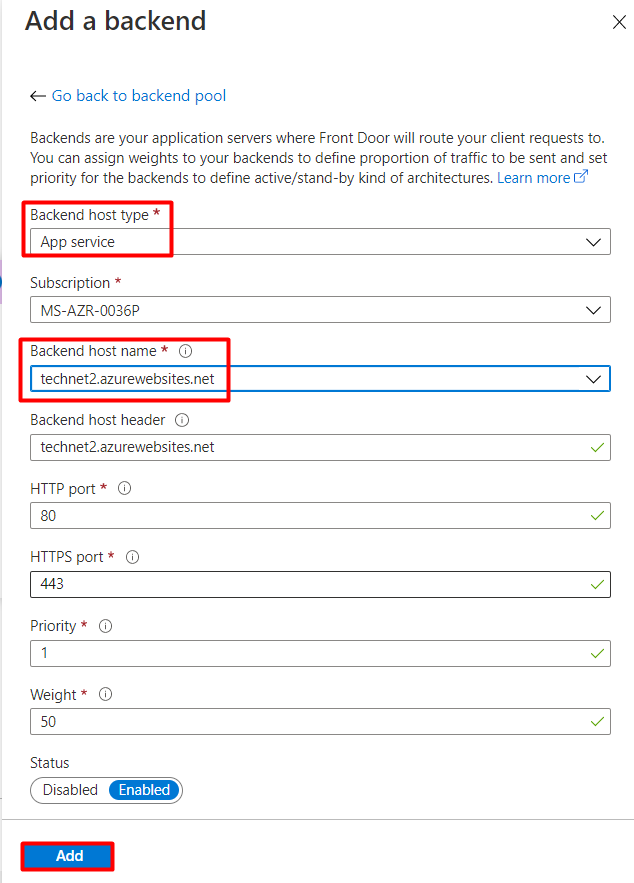Click the Add button
The height and width of the screenshot is (883, 634).
[x=69, y=856]
